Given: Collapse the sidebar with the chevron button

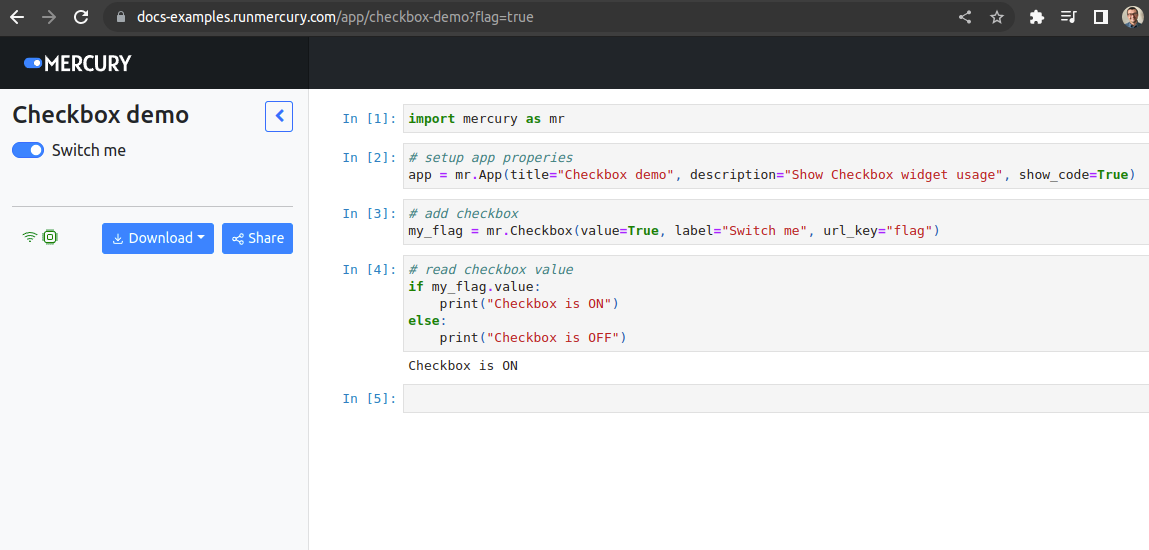Looking at the screenshot, I should [279, 116].
